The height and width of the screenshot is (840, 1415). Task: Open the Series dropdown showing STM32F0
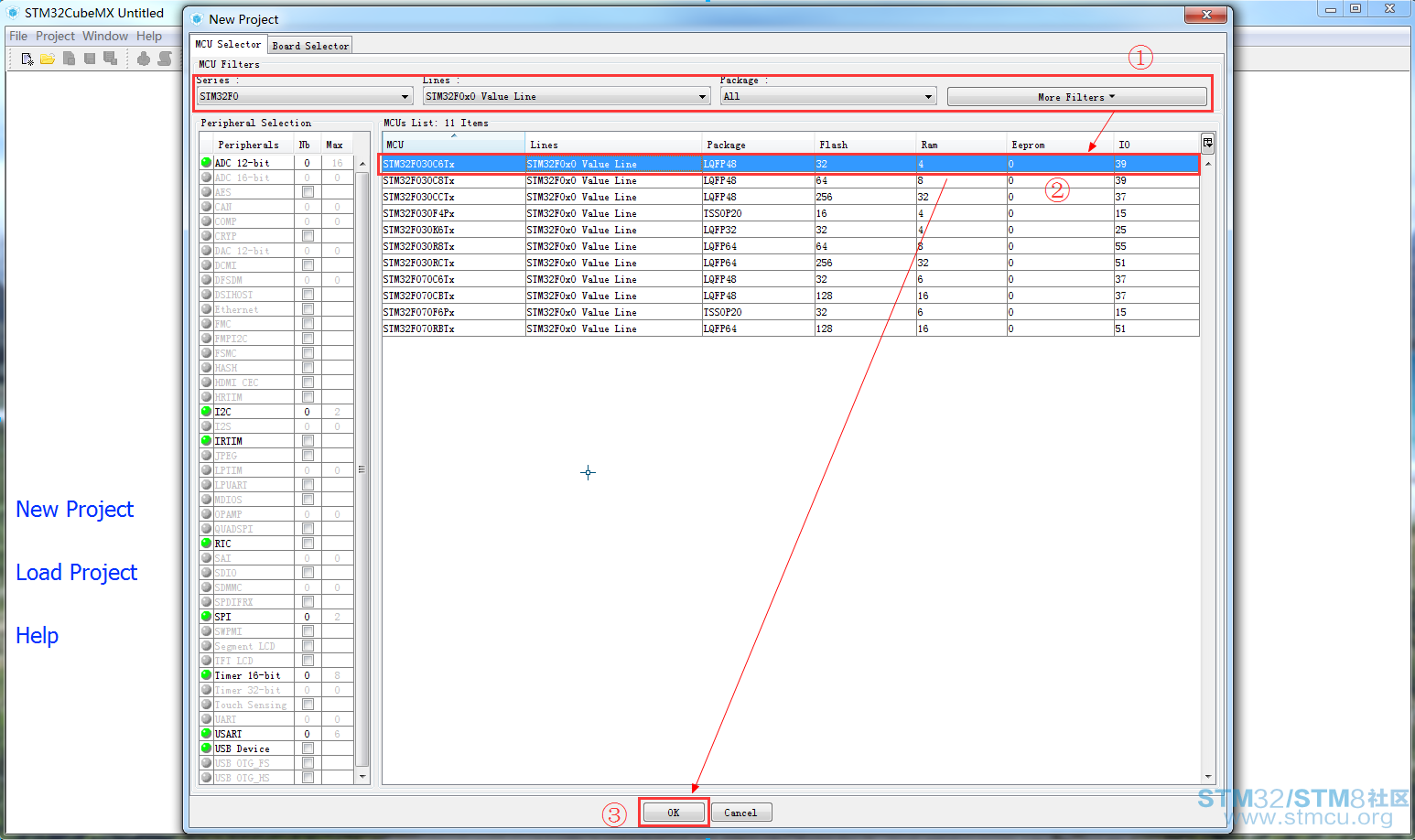[305, 96]
